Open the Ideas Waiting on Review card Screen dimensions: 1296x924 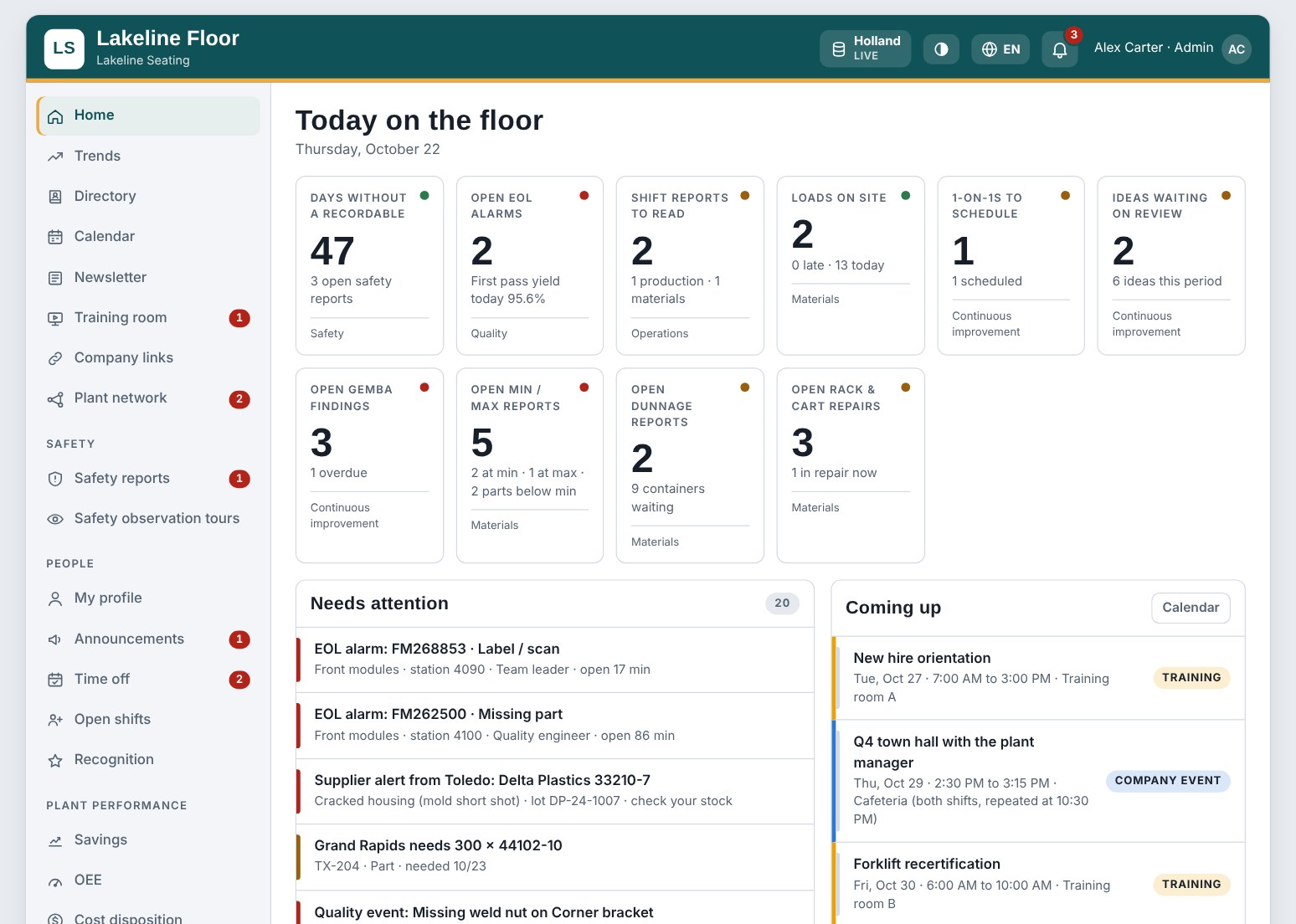coord(1171,265)
